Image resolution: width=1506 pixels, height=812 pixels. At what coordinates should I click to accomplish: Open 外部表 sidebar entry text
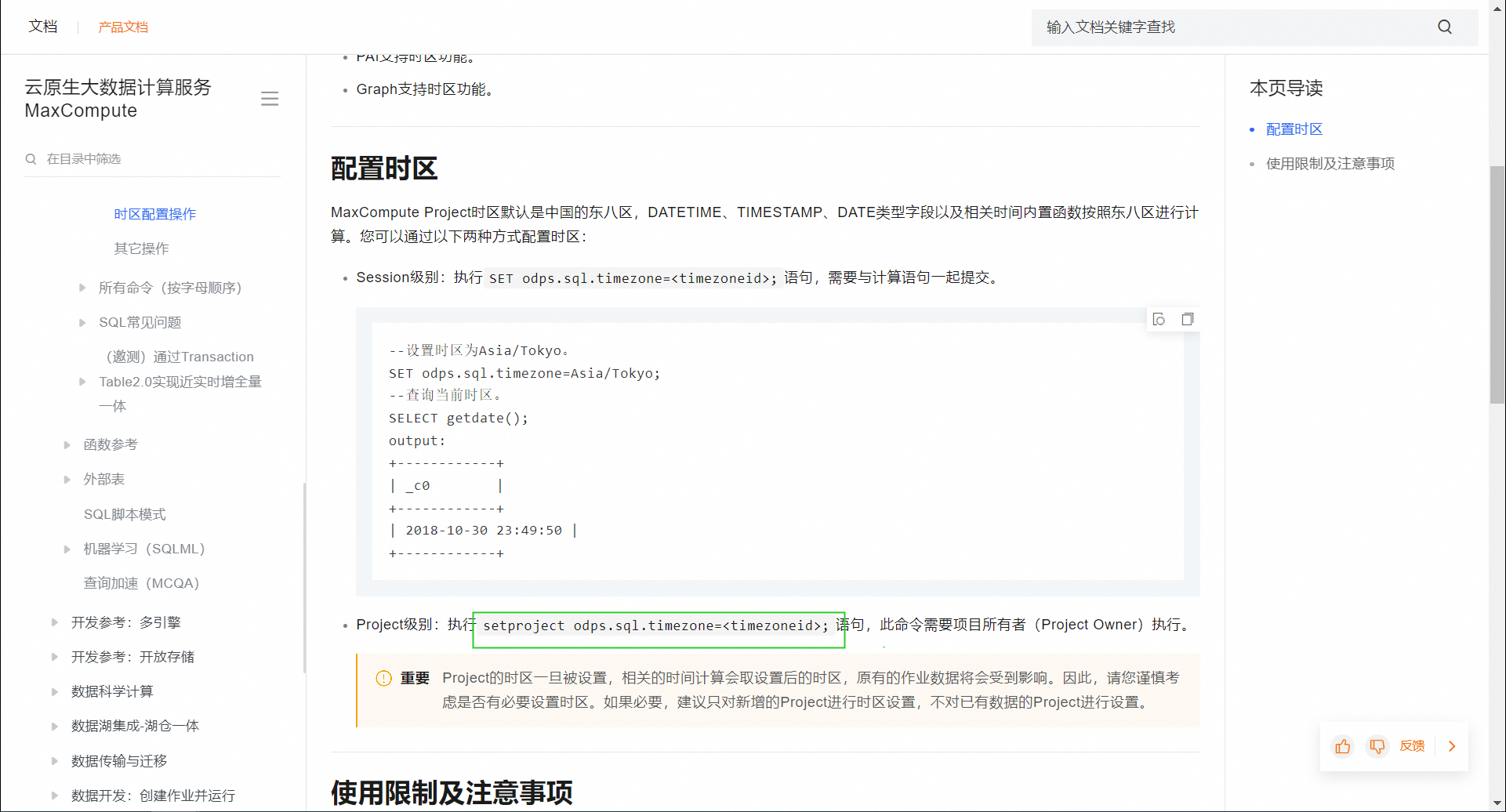(x=104, y=479)
